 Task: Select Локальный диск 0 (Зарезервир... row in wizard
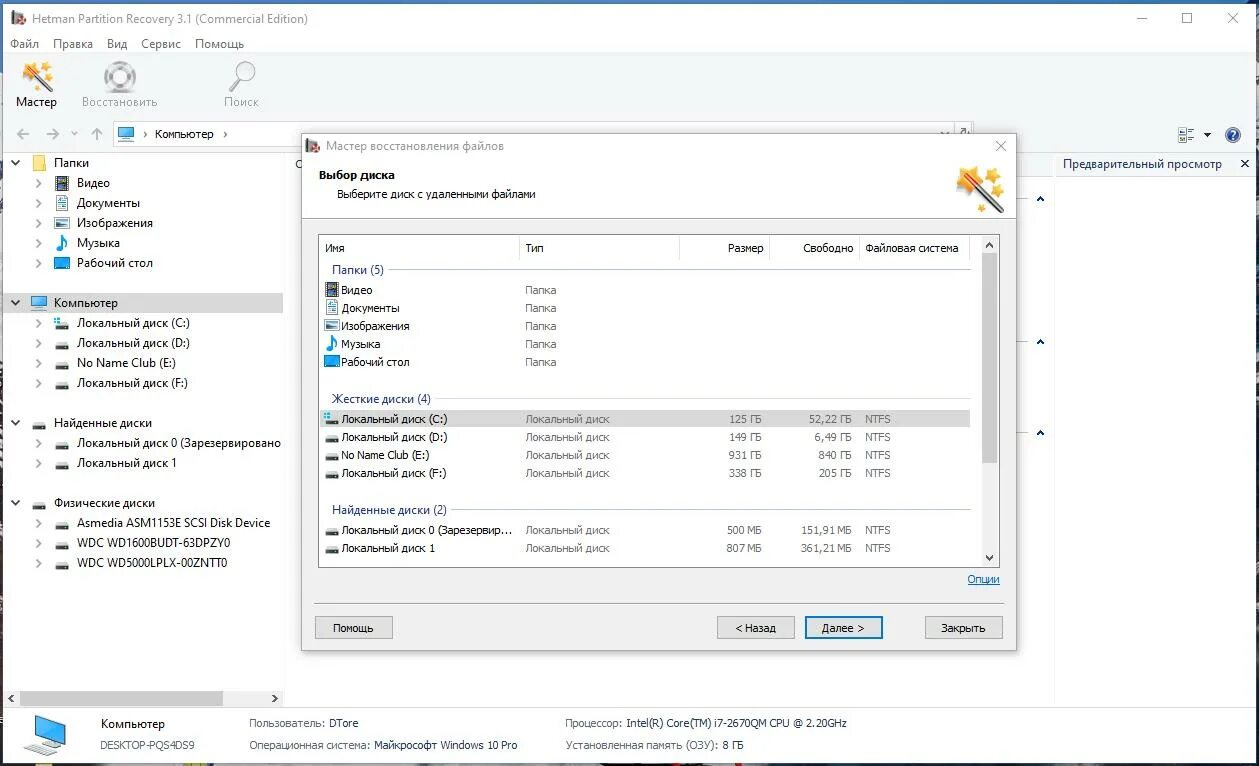pos(645,530)
